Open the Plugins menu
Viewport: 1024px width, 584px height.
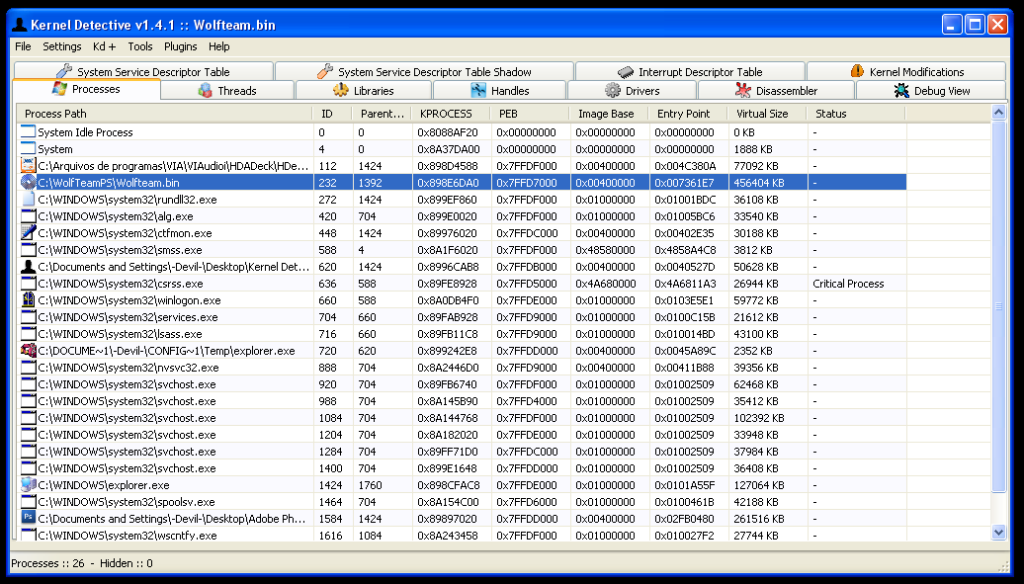click(181, 46)
